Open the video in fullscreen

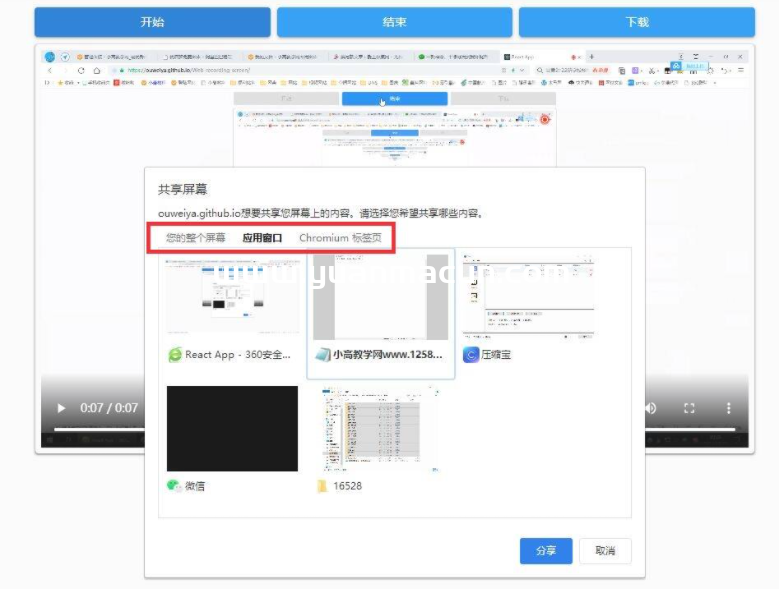click(x=689, y=408)
